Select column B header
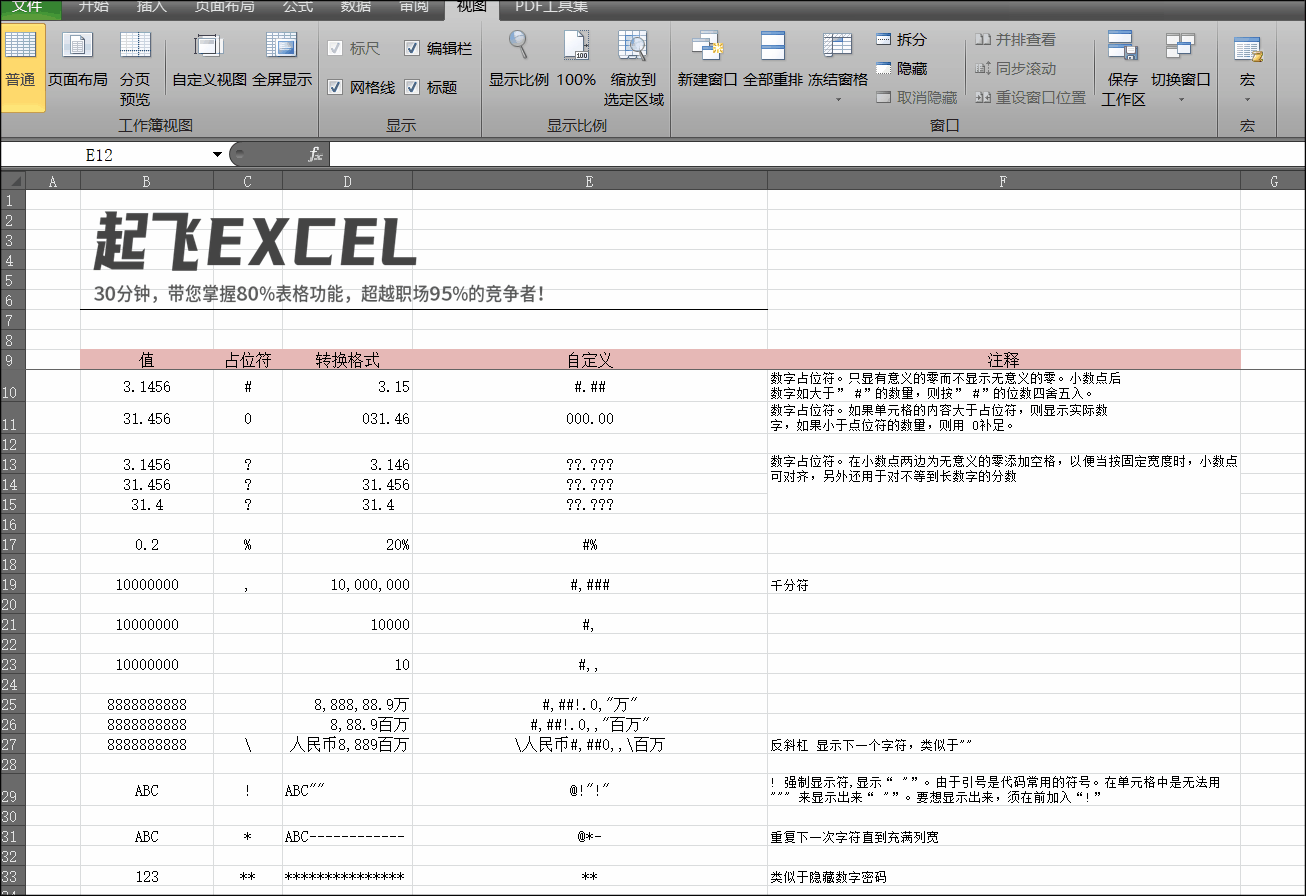This screenshot has height=896, width=1306. click(147, 181)
